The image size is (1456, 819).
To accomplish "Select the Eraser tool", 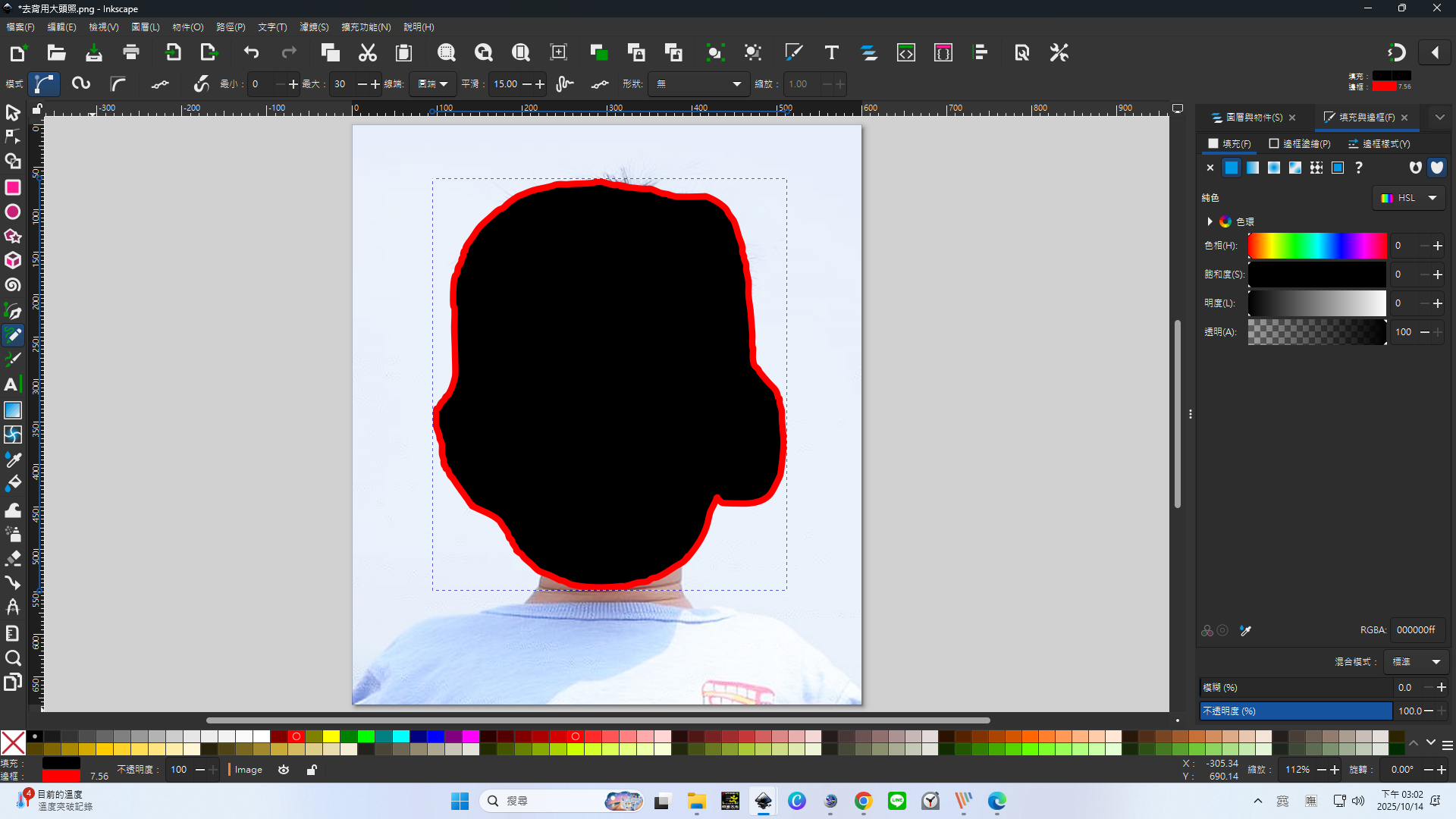I will (x=13, y=559).
